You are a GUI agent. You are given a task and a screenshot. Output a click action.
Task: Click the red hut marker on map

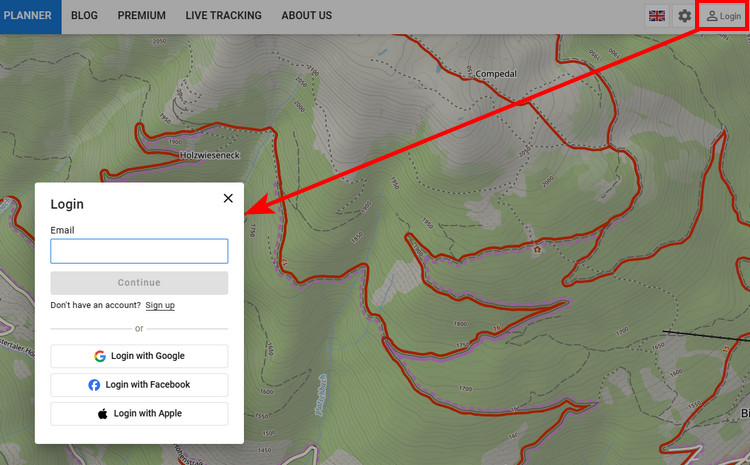tap(537, 249)
